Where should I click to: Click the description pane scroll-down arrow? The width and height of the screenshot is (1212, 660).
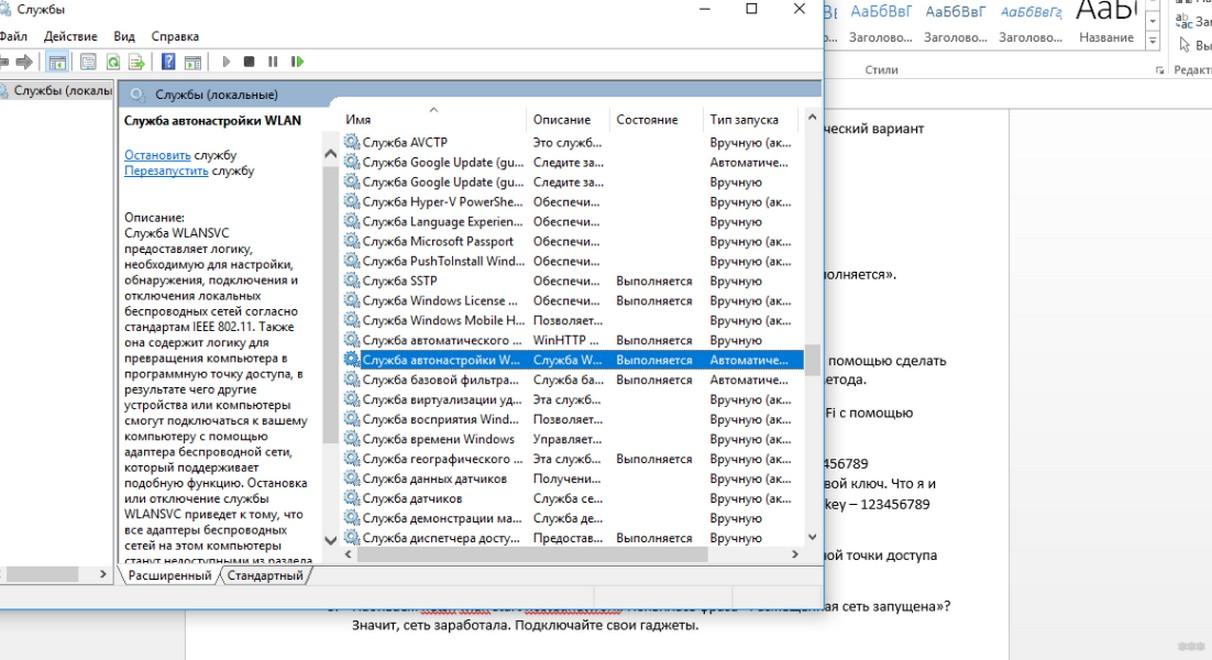[x=331, y=541]
